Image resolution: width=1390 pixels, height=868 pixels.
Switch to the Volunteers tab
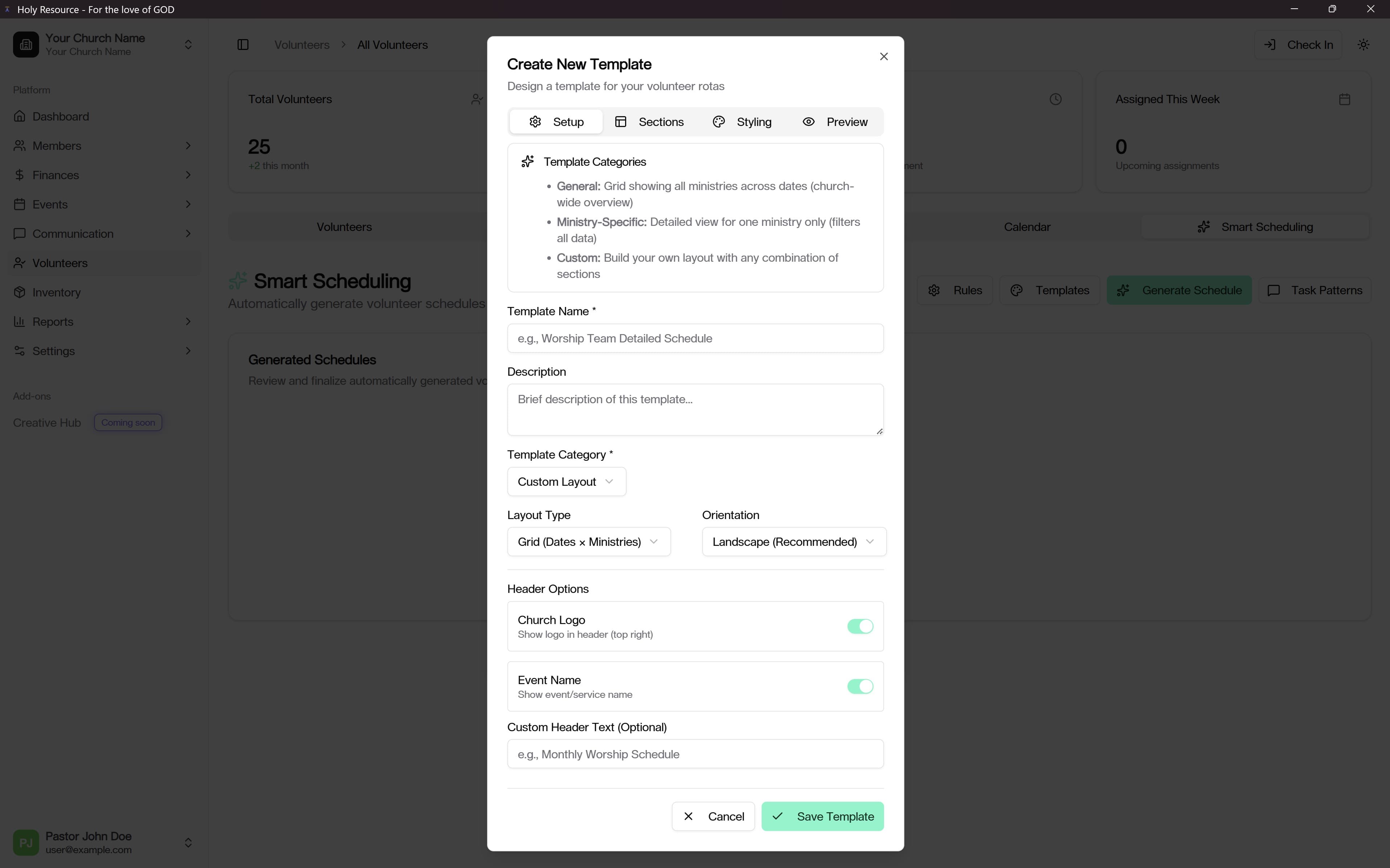click(344, 227)
